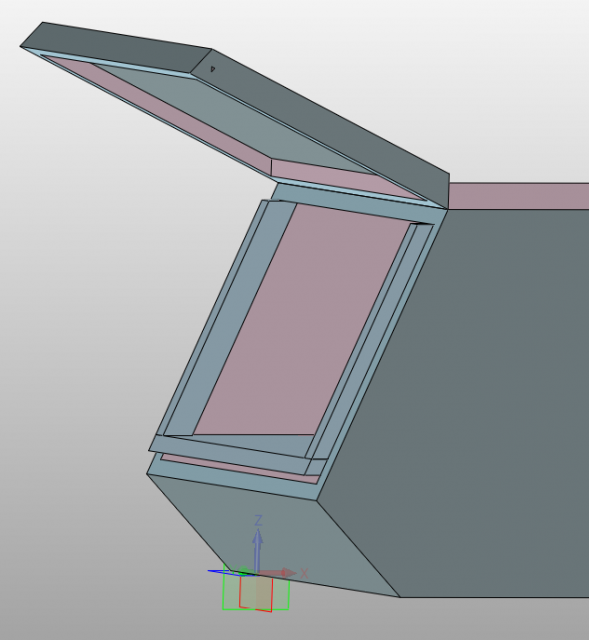Select the thin pink strip below frame
Screen dimensions: 589x640
coord(241,468)
